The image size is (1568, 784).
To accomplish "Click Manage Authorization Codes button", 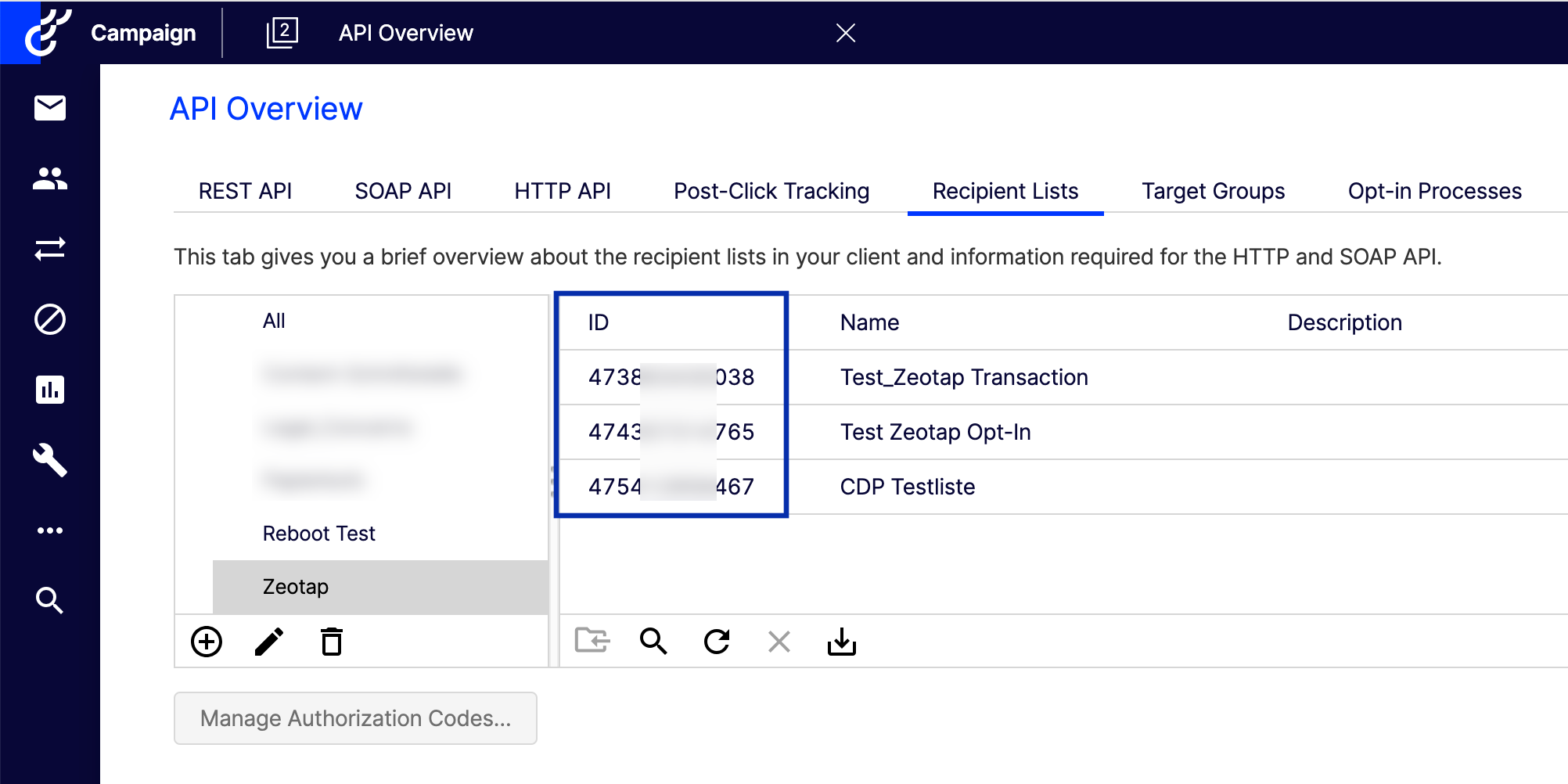I will coord(355,718).
